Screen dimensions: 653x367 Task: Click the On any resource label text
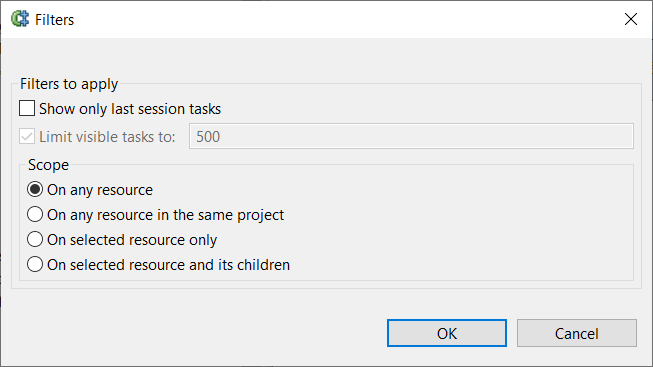click(100, 190)
